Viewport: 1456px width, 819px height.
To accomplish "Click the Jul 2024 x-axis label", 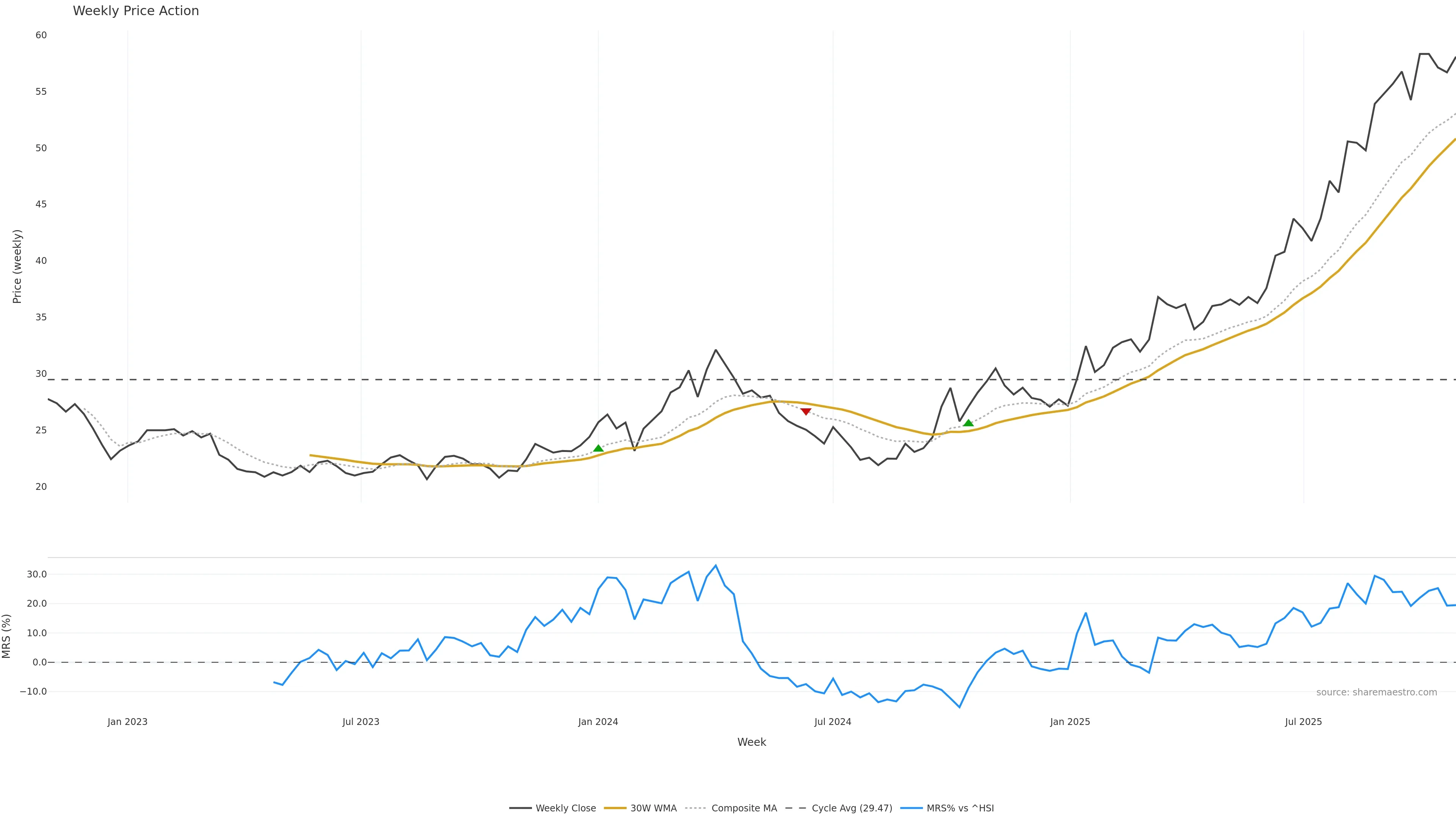I will pyautogui.click(x=833, y=722).
